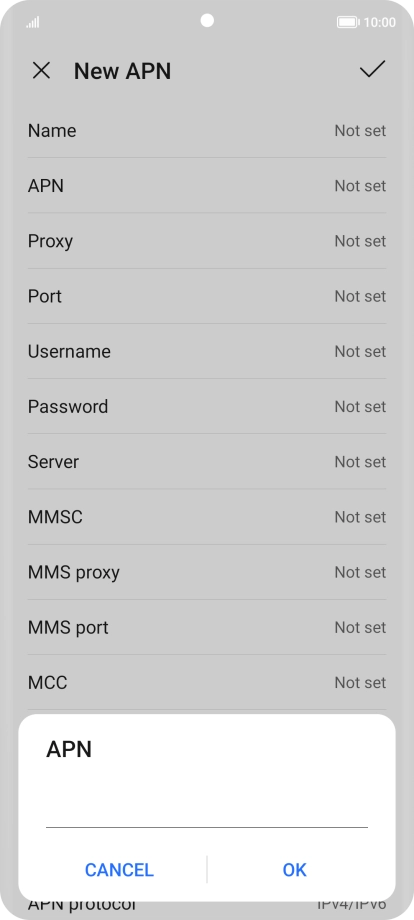414x920 pixels.
Task: Cancel the APN dialog
Action: point(119,870)
